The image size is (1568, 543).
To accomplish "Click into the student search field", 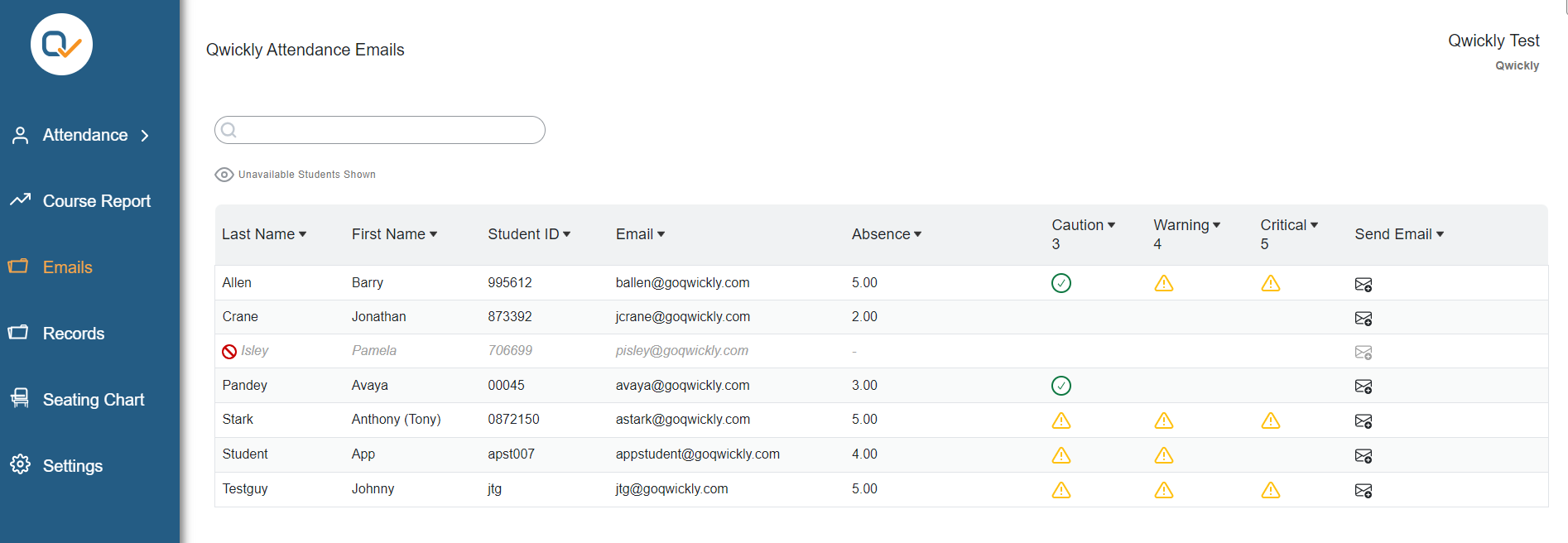I will pyautogui.click(x=380, y=130).
